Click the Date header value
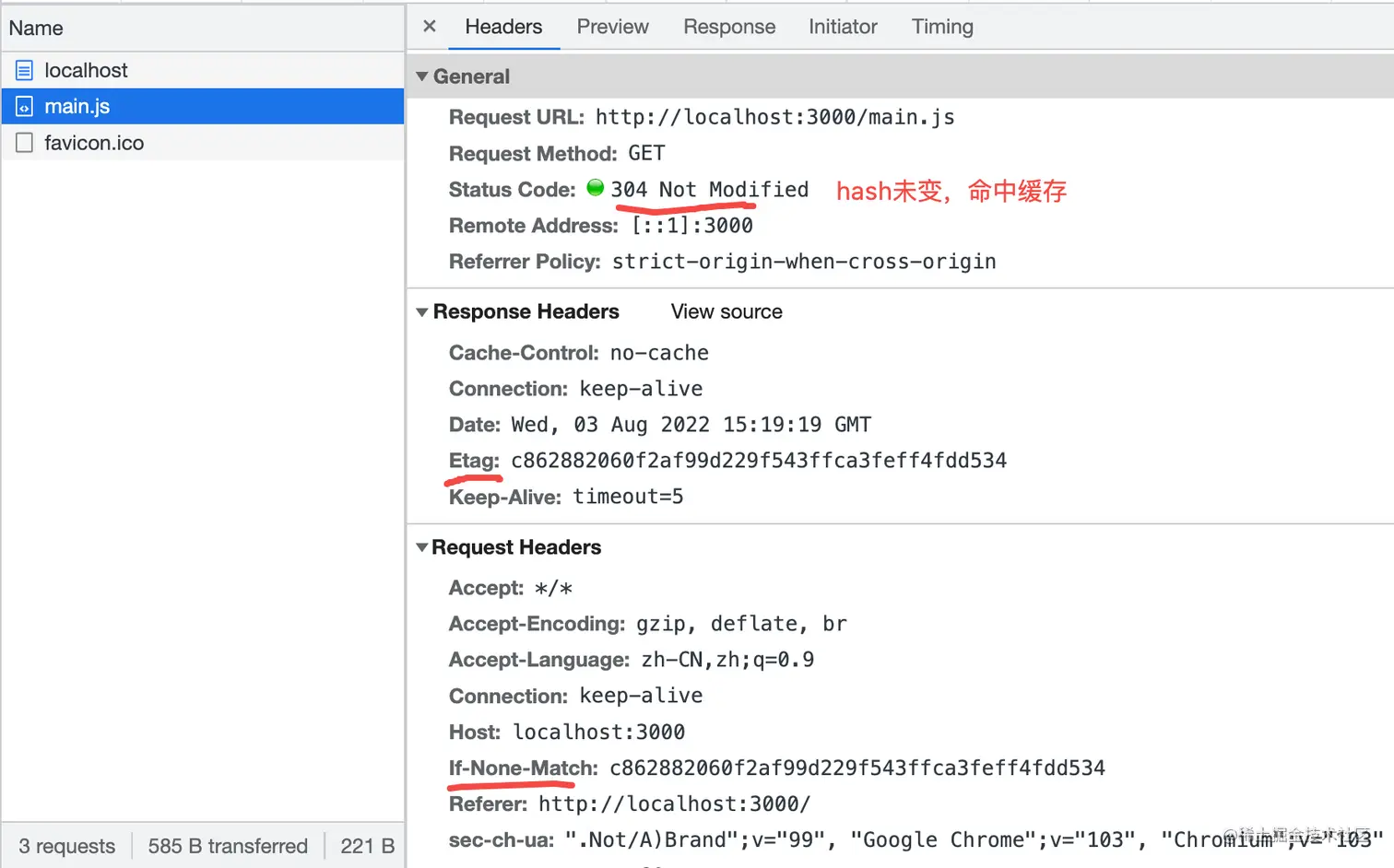The height and width of the screenshot is (868, 1394). [691, 425]
